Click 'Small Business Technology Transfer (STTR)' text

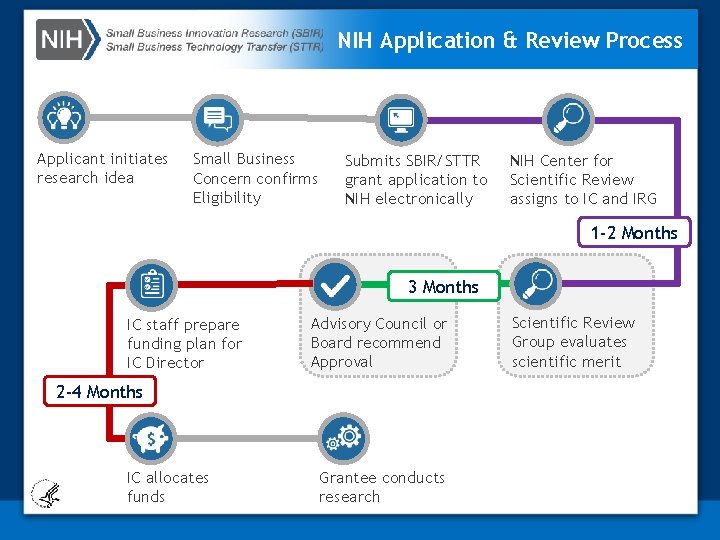tap(214, 47)
